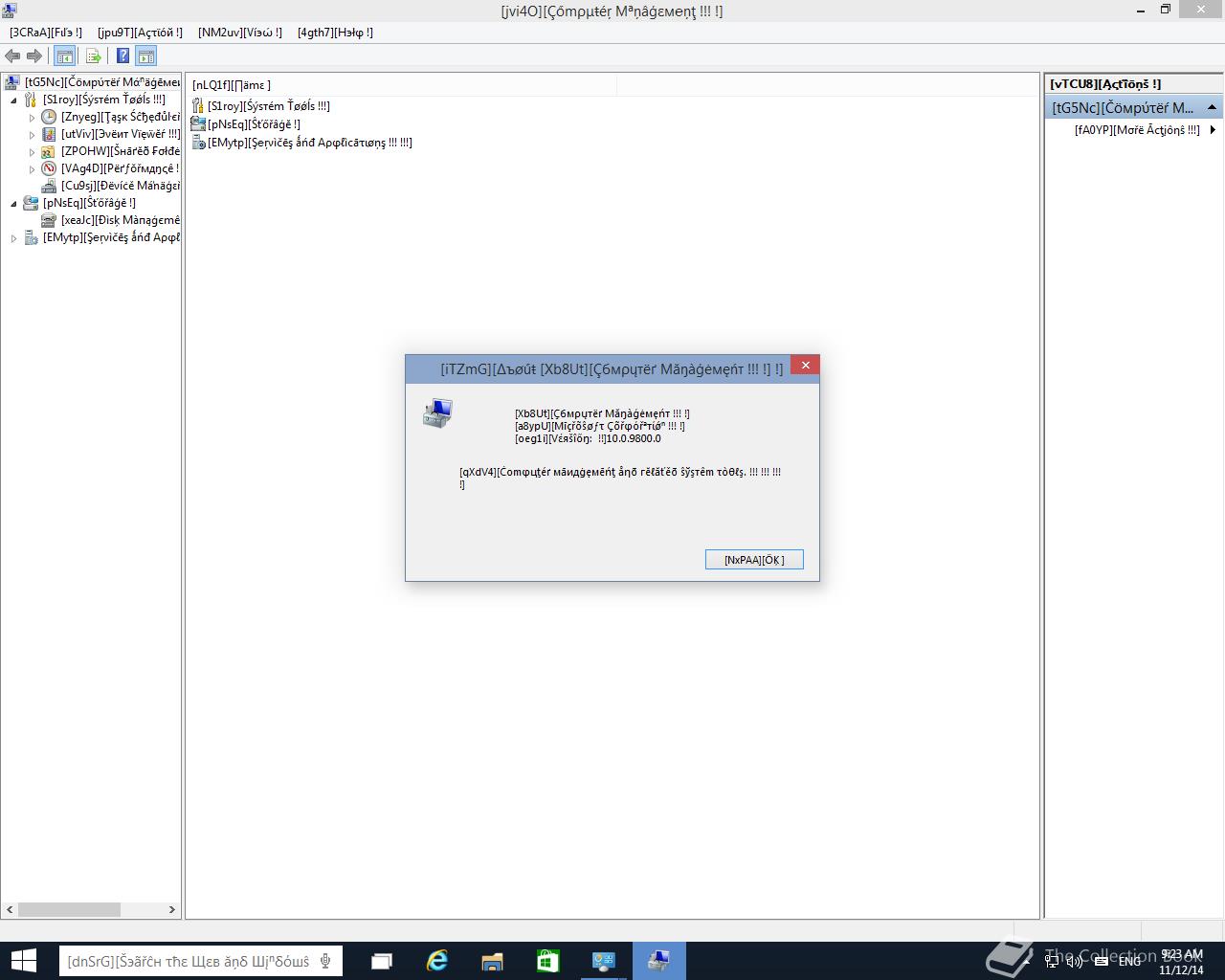1225x980 pixels.
Task: Click Device Manager icon in tree
Action: 49,186
